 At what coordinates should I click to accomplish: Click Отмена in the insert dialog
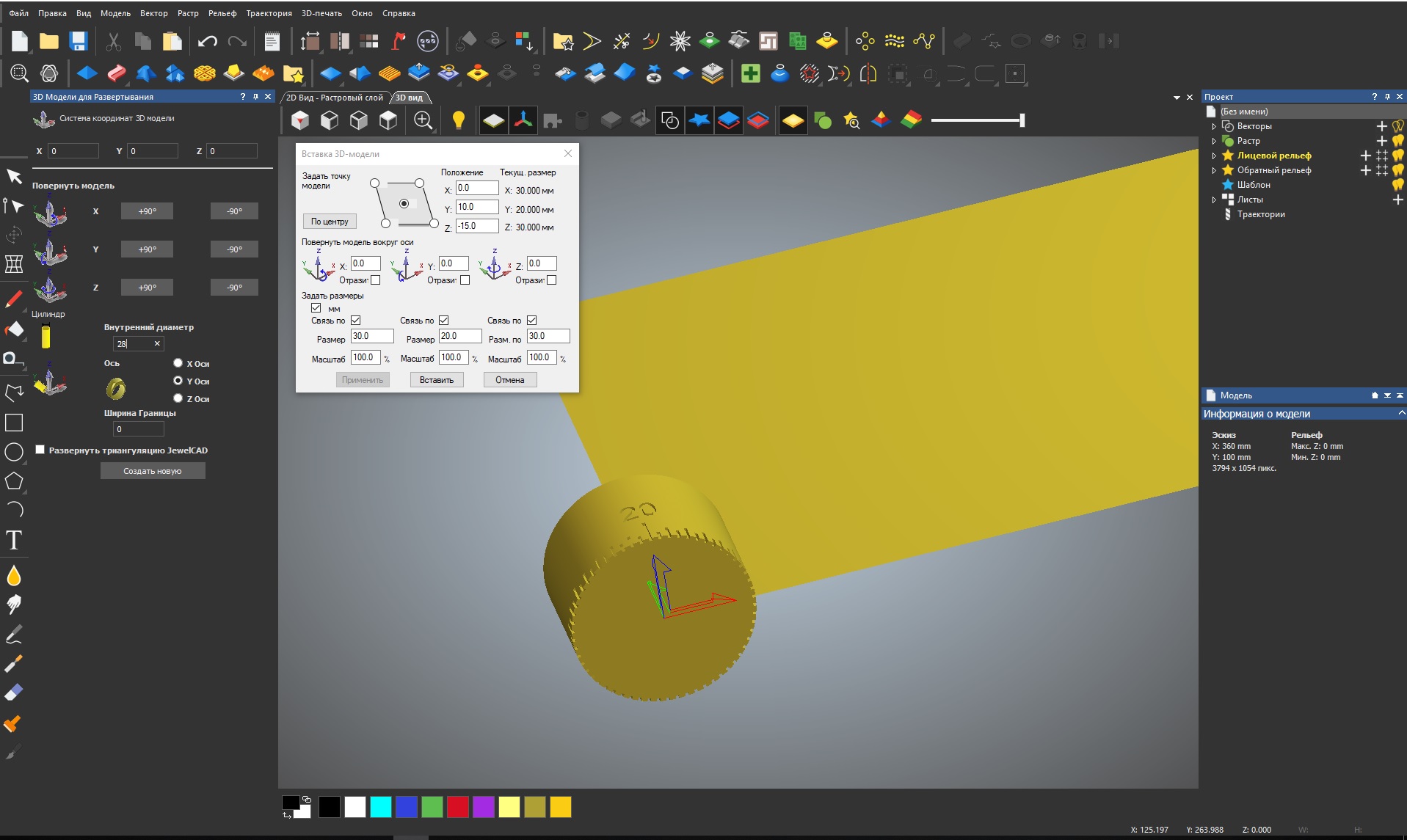click(x=510, y=380)
